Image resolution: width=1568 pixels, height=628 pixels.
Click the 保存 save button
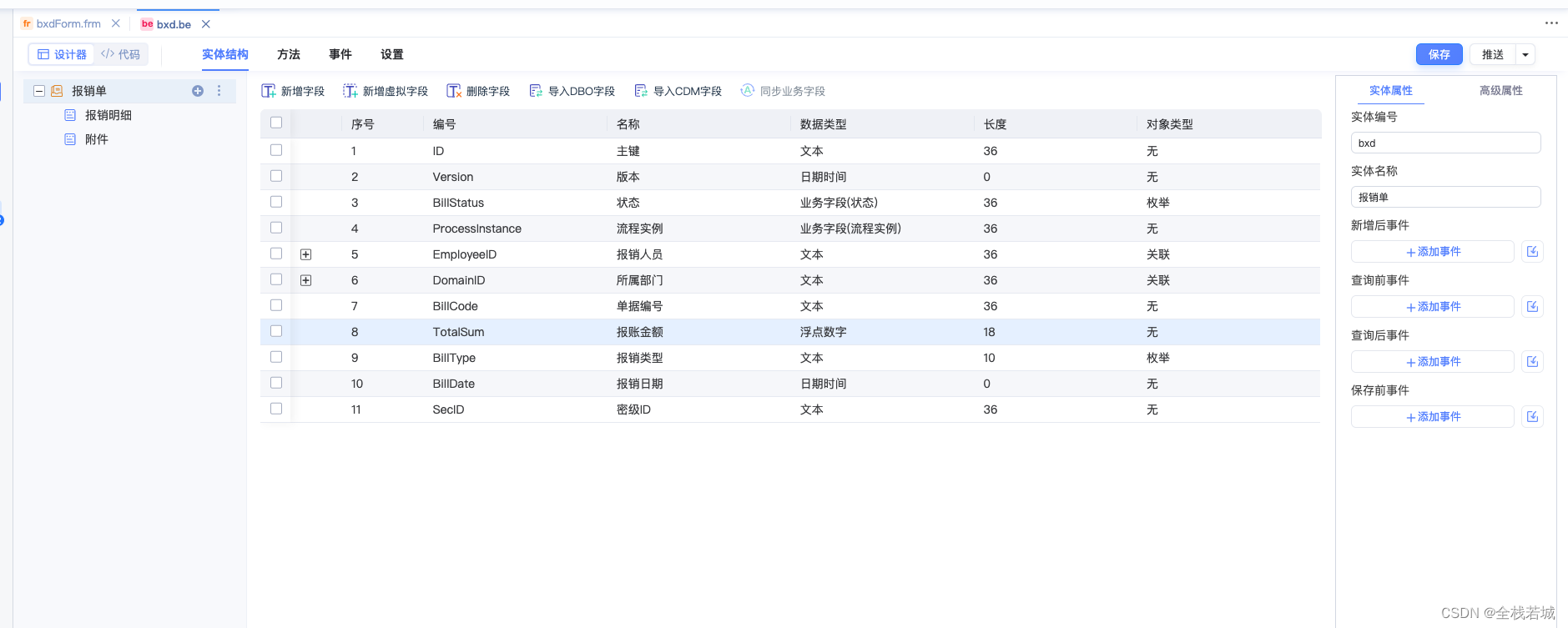coord(1439,54)
